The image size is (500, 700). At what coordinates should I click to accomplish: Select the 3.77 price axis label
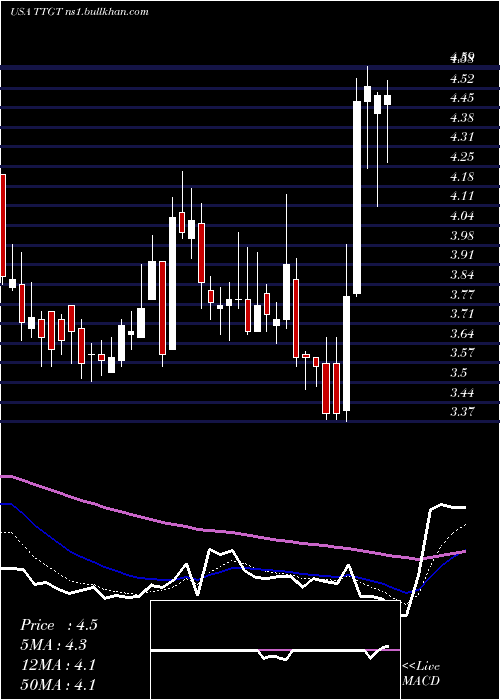[462, 295]
